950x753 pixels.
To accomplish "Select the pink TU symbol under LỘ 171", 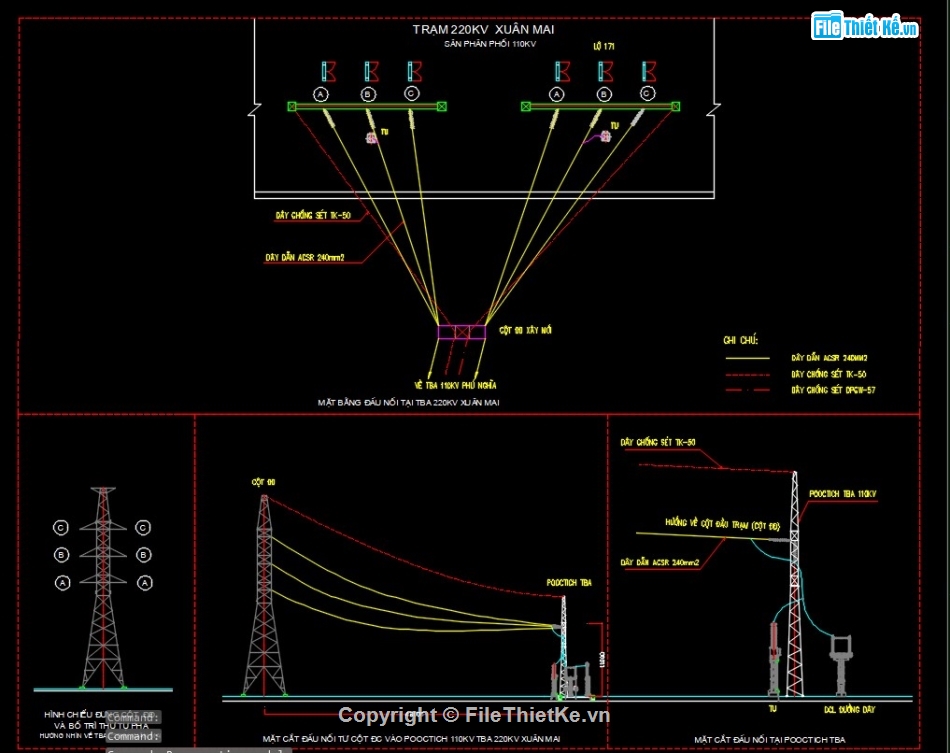I will (605, 138).
